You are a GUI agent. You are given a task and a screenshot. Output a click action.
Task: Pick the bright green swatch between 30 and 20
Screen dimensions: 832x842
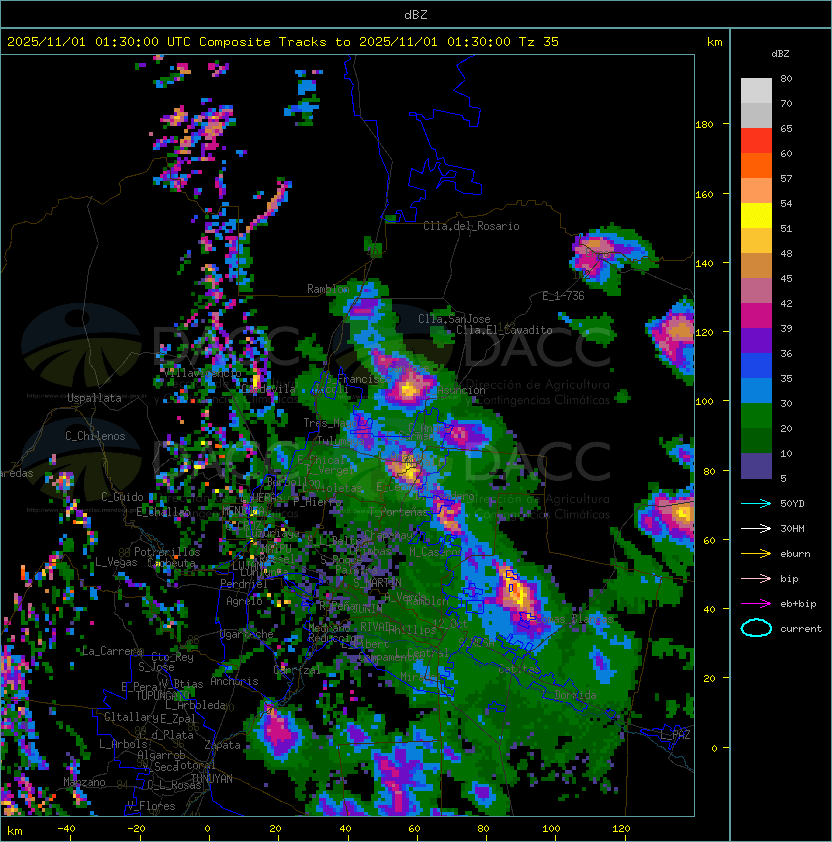click(756, 416)
